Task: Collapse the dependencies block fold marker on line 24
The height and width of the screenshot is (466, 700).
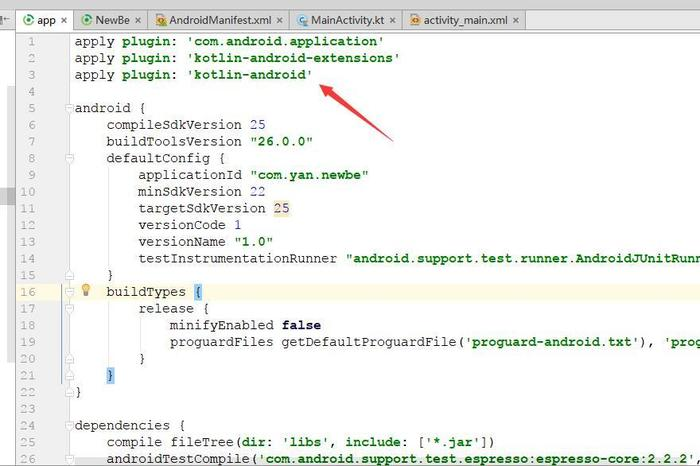Action: pyautogui.click(x=69, y=425)
